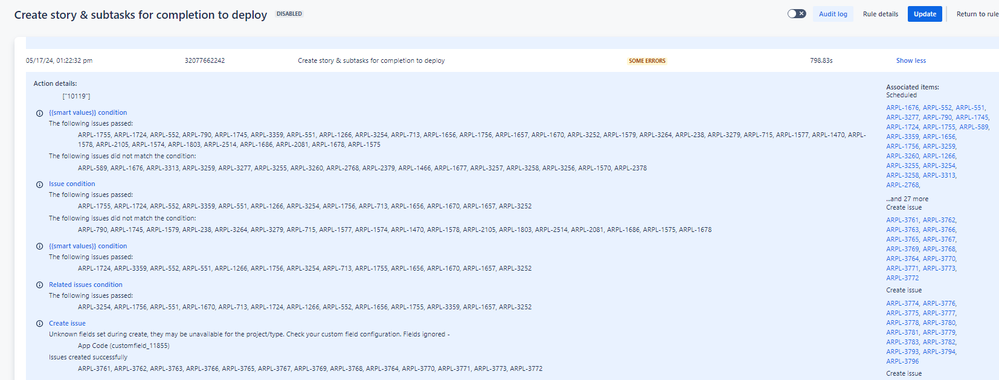The height and width of the screenshot is (380, 999).
Task: Toggle the rule enabled switch
Action: pos(796,13)
